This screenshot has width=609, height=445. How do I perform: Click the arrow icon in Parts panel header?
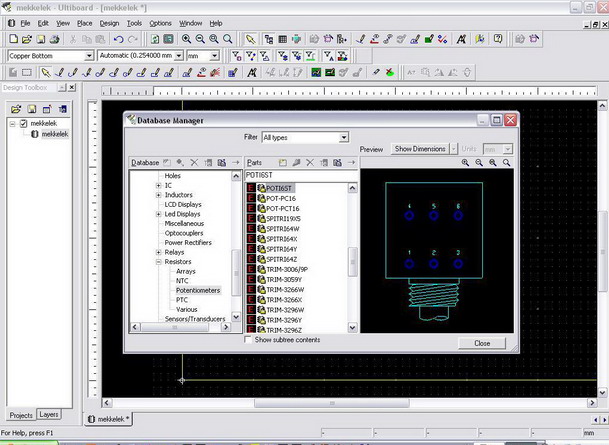tap(351, 163)
